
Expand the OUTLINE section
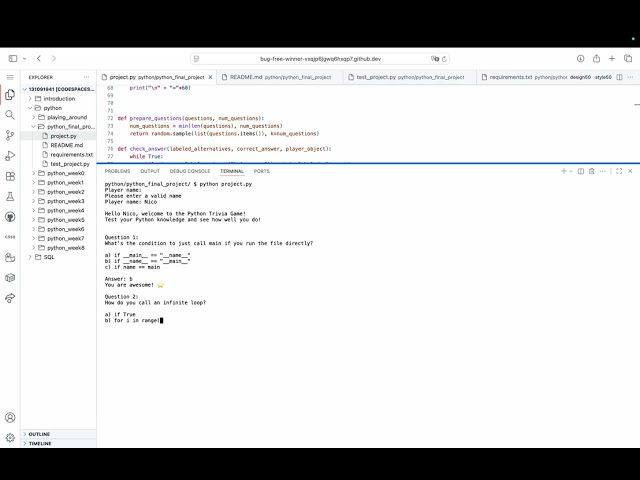pos(58,434)
